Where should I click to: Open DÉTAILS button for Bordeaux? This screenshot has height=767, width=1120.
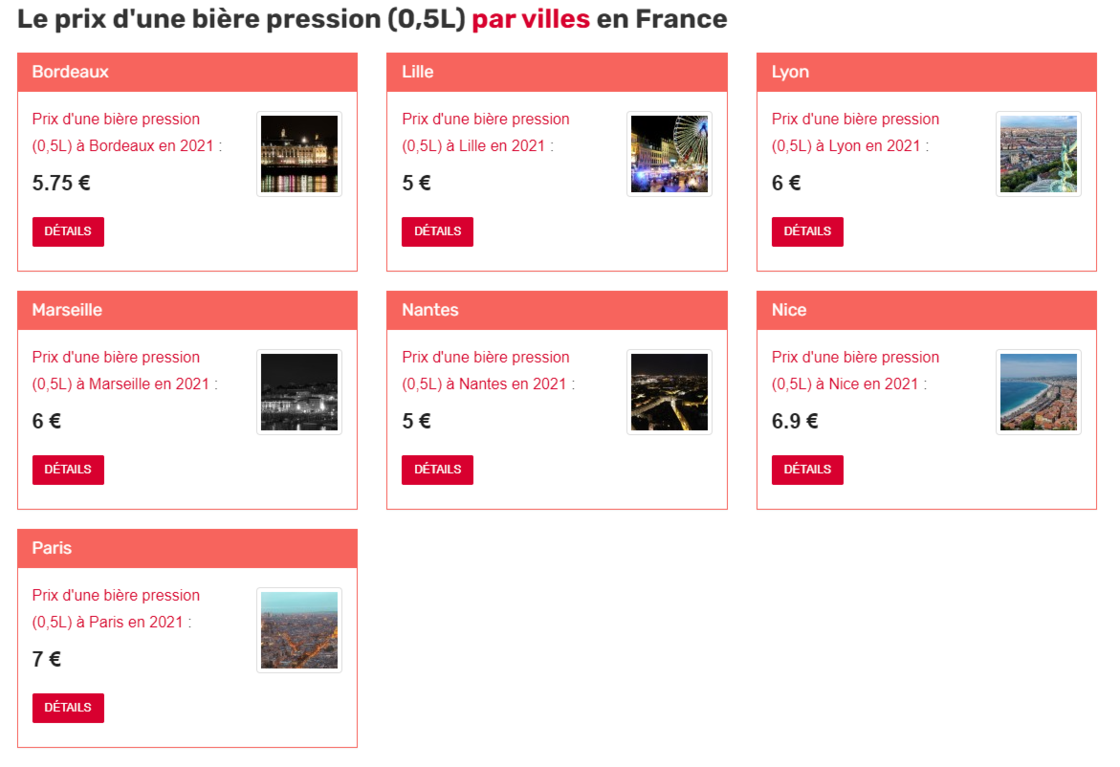pyautogui.click(x=68, y=231)
